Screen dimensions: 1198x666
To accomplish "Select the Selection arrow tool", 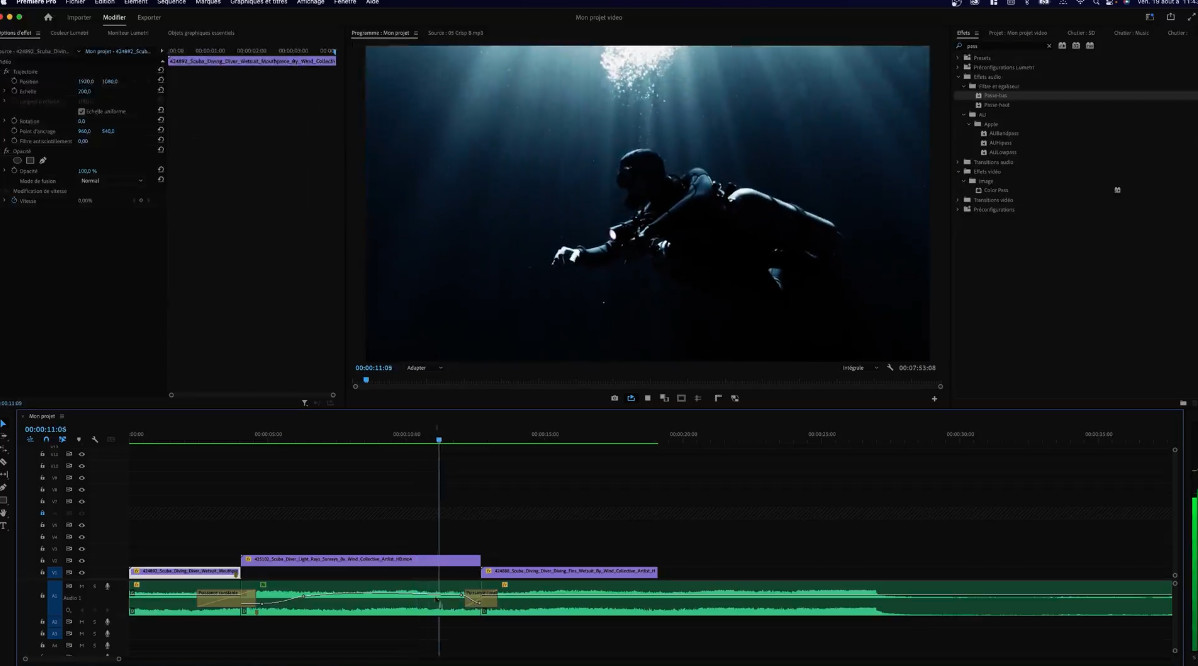I will tap(3, 424).
